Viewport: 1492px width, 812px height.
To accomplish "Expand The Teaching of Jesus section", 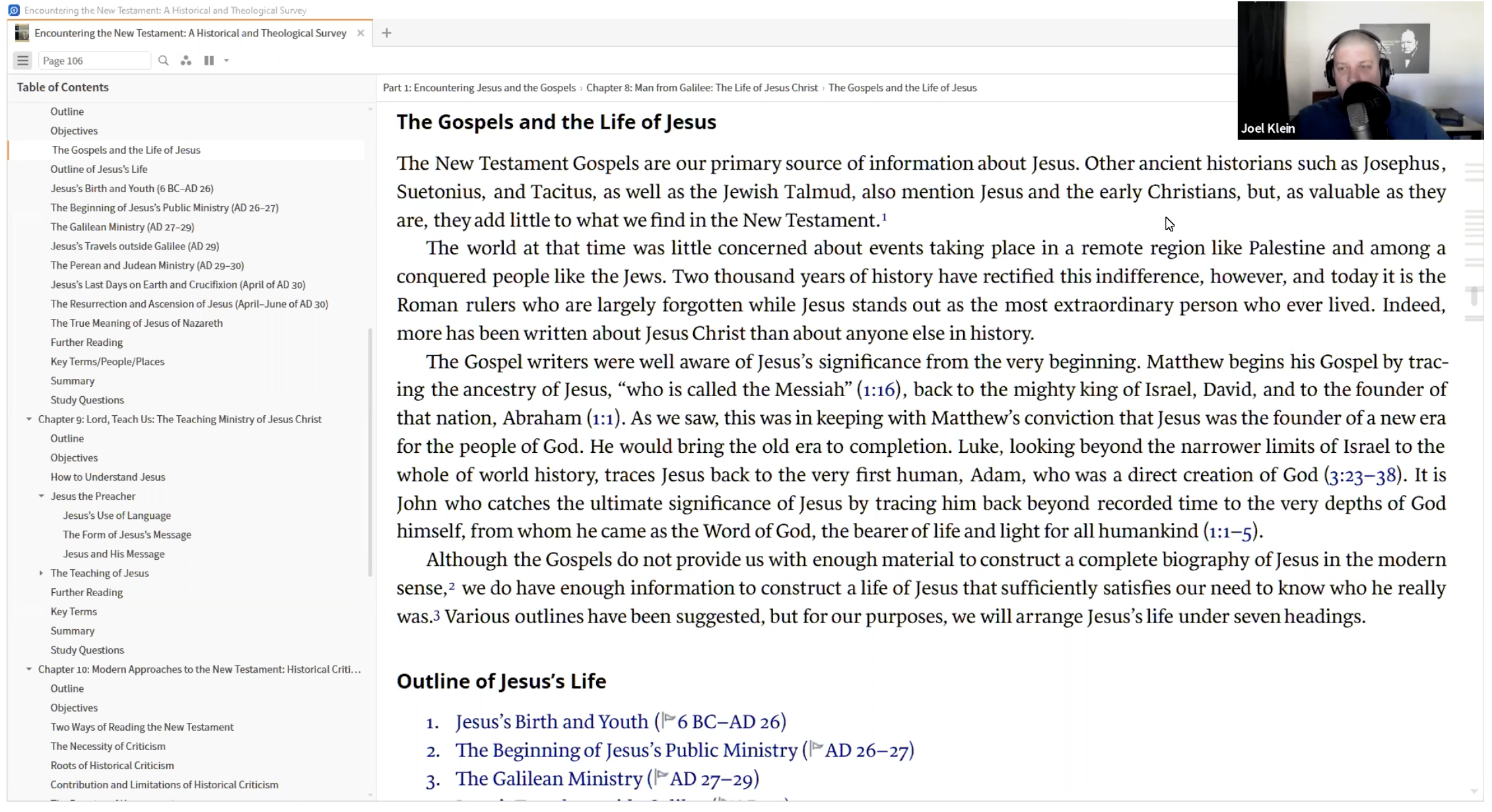I will pyautogui.click(x=42, y=573).
